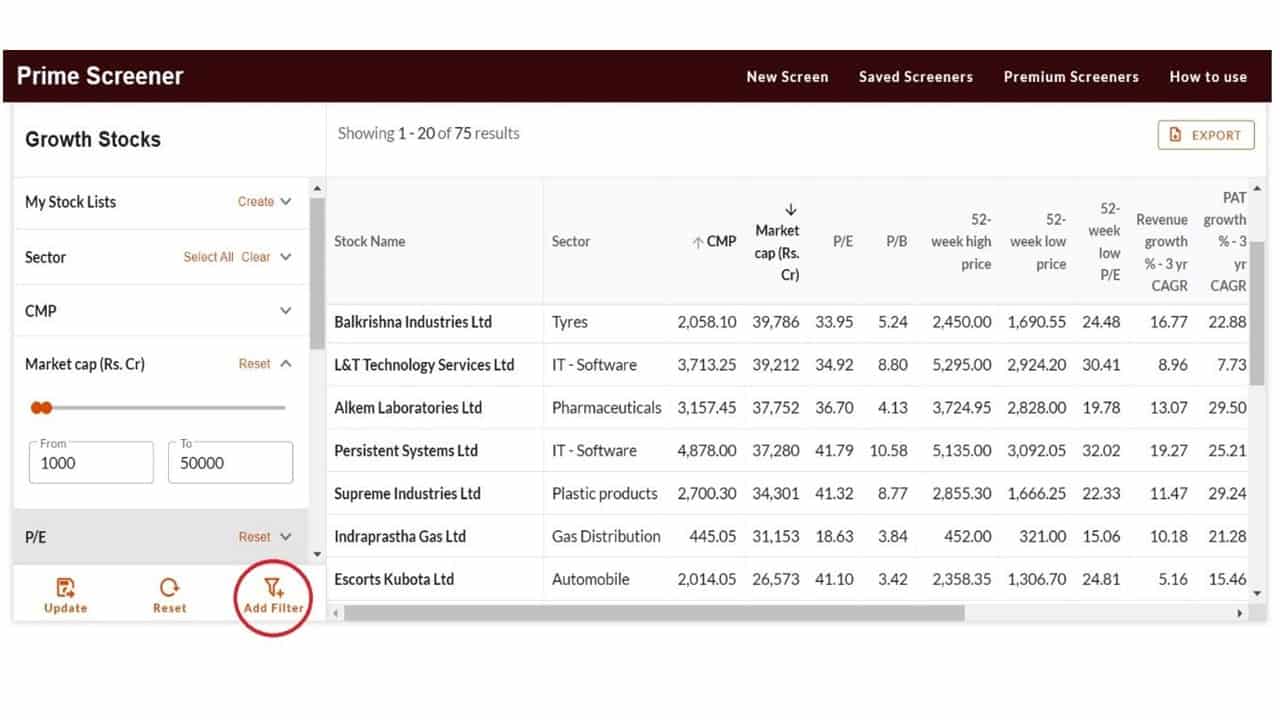Expand the My Stock Lists section
Viewport: 1280px width, 720px height.
point(286,202)
